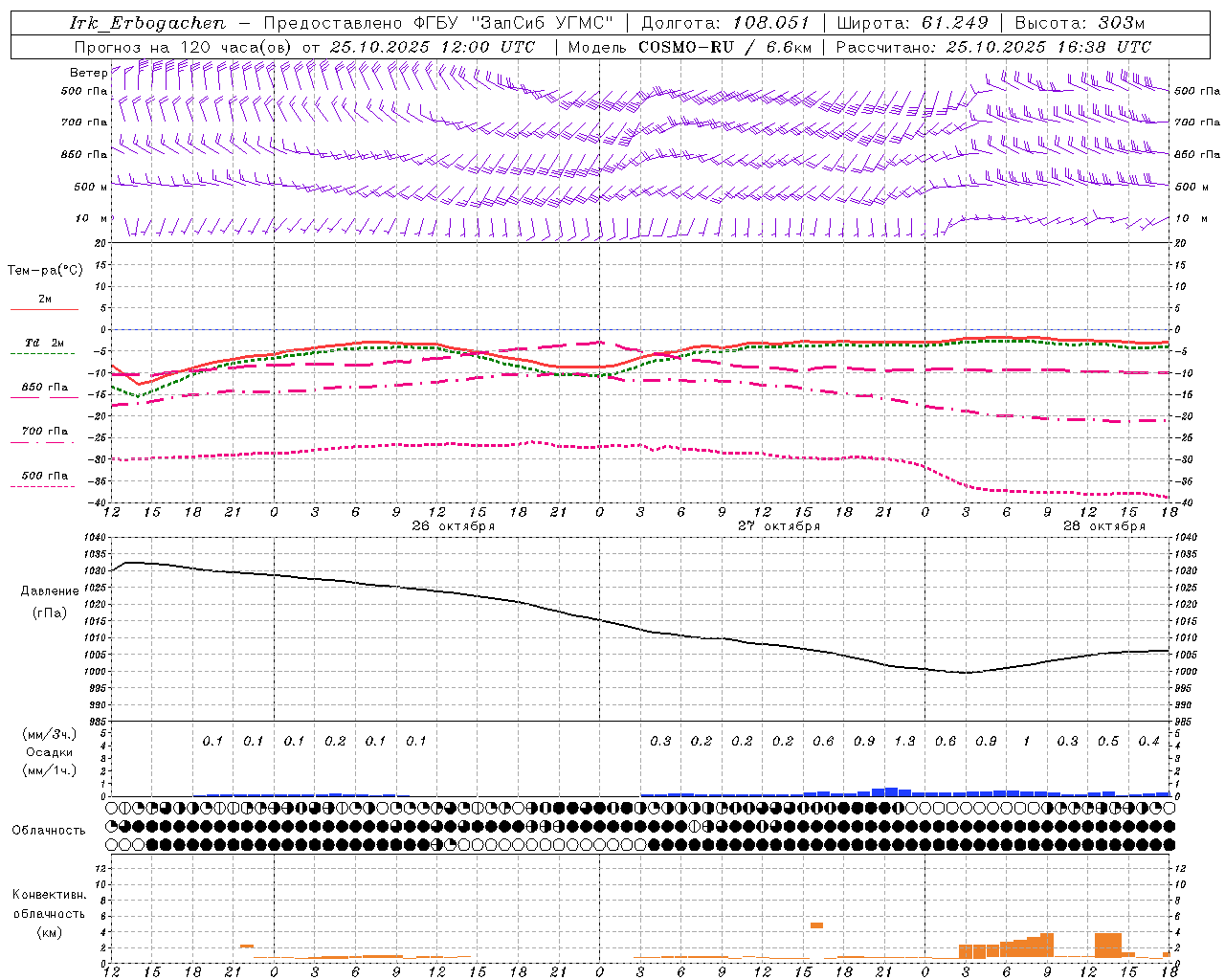Select the 'Долгота: 108.051' header value
The width and height of the screenshot is (1225, 980).
click(x=725, y=23)
